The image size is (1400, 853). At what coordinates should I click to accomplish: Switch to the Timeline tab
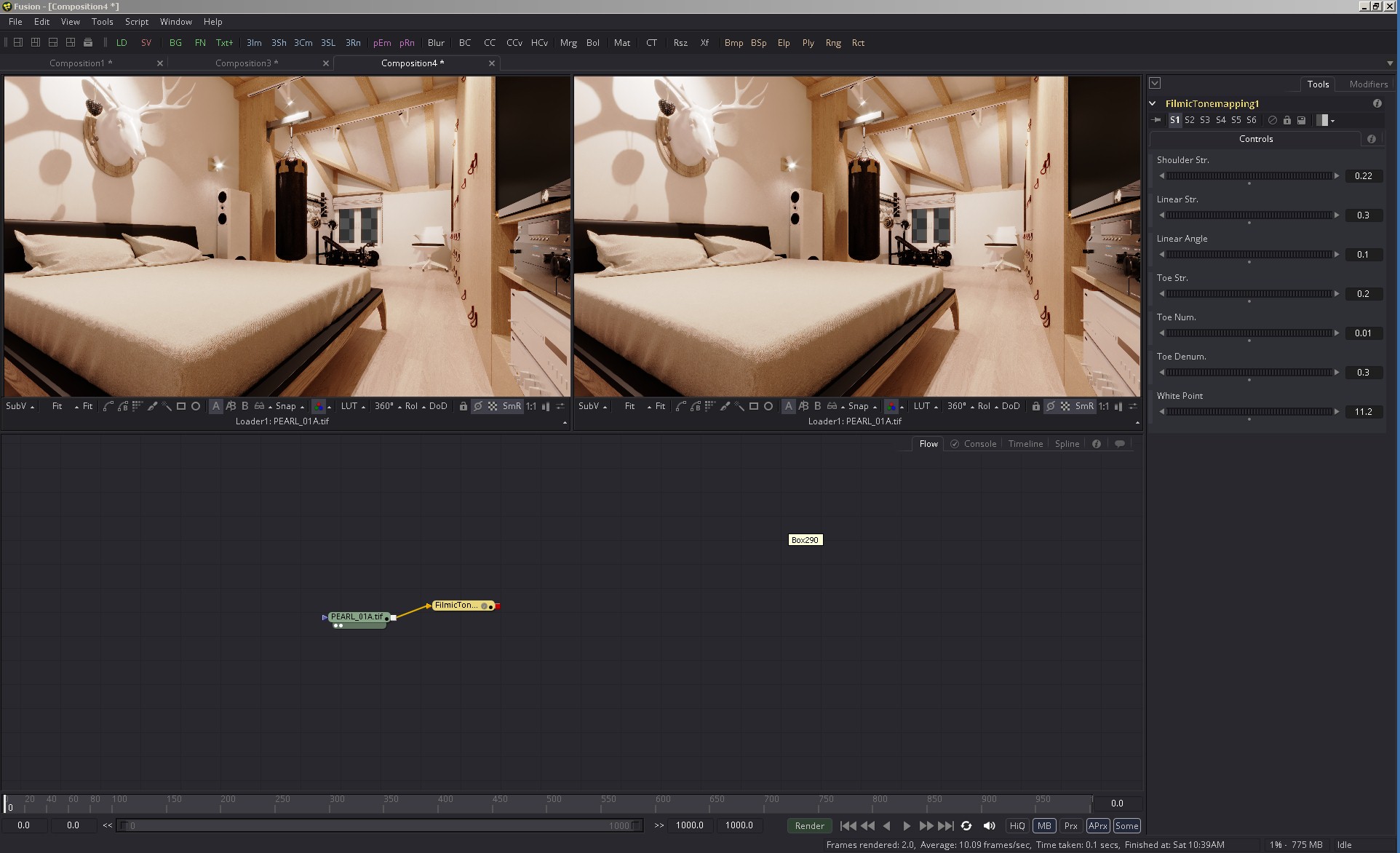pos(1025,443)
